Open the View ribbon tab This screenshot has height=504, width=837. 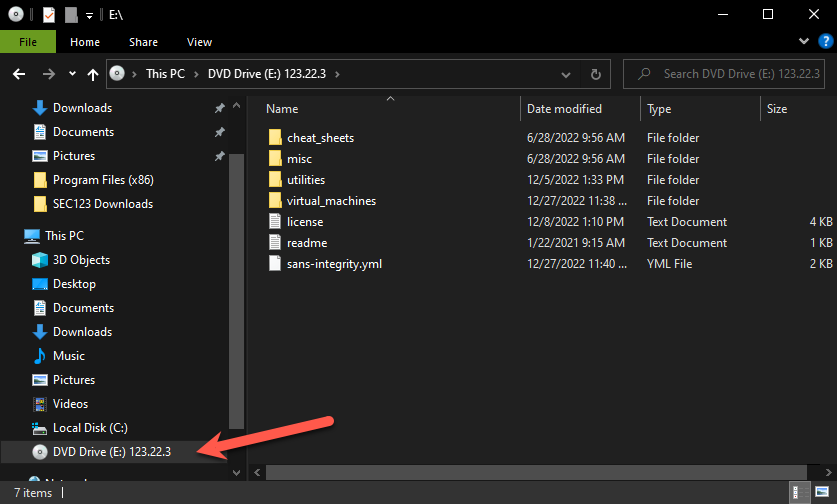[x=199, y=42]
